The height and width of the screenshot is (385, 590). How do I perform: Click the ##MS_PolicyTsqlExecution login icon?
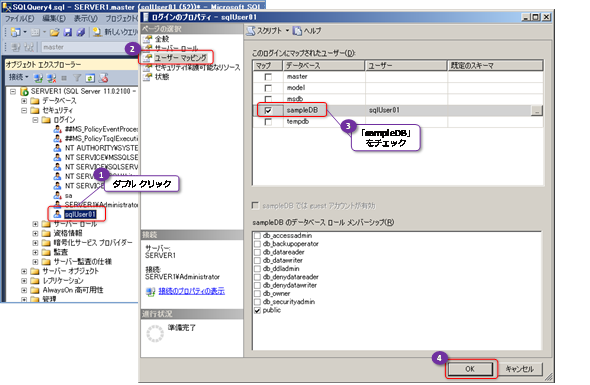[57, 138]
